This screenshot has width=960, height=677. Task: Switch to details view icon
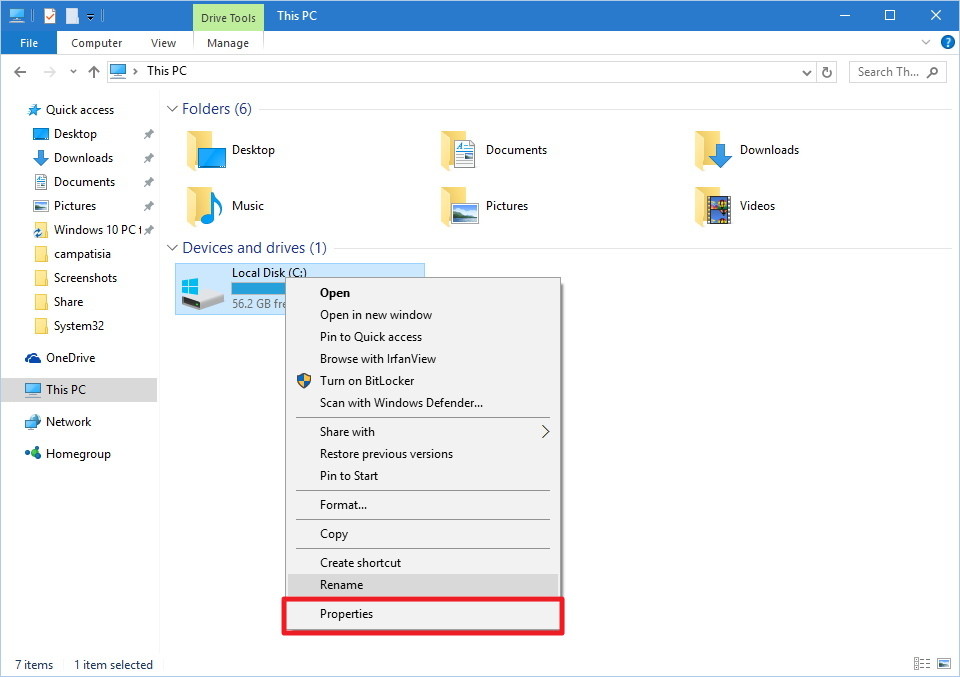[x=921, y=664]
